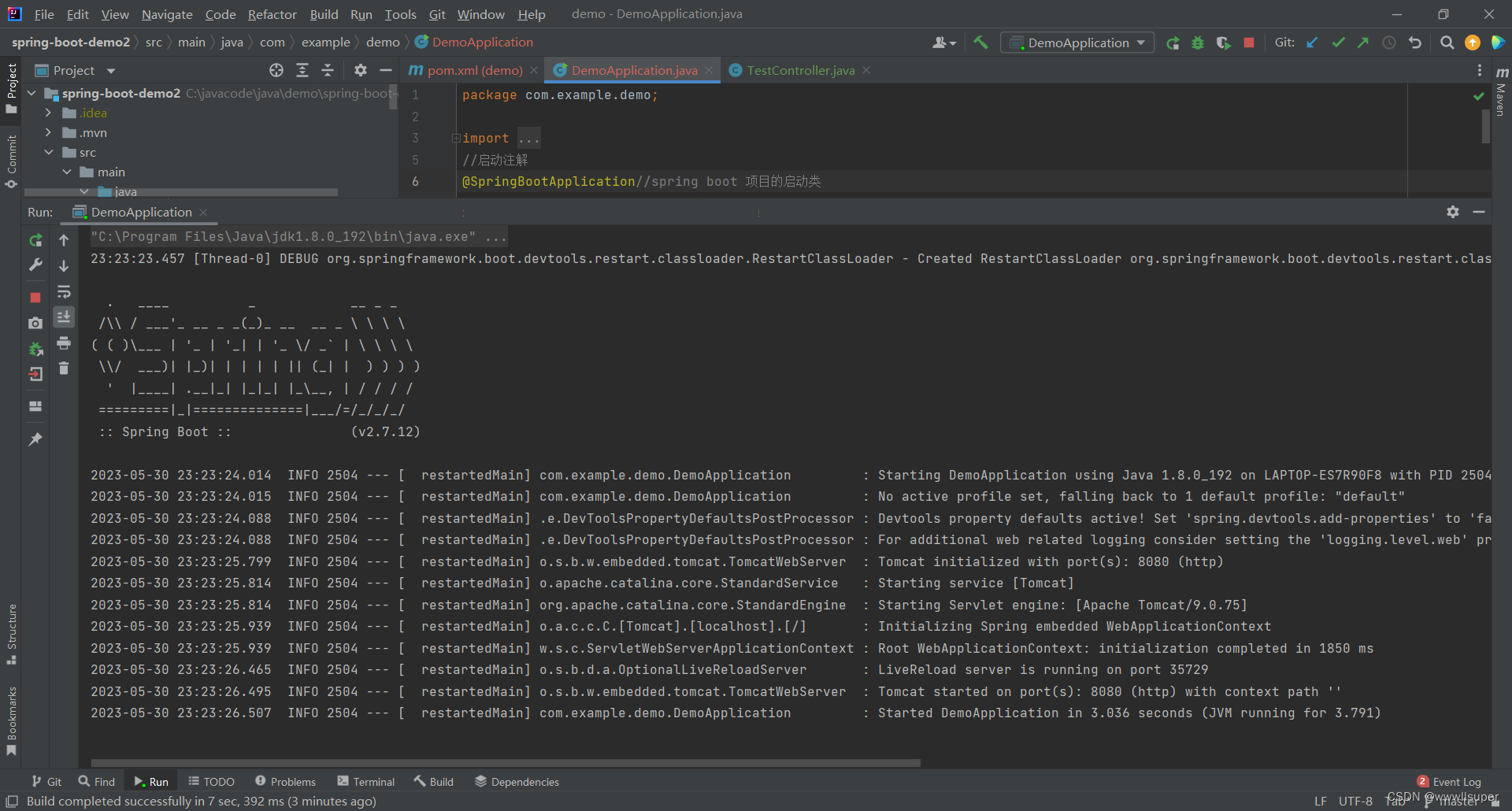Open editor tabs more options menu
The height and width of the screenshot is (811, 1512).
[1480, 70]
